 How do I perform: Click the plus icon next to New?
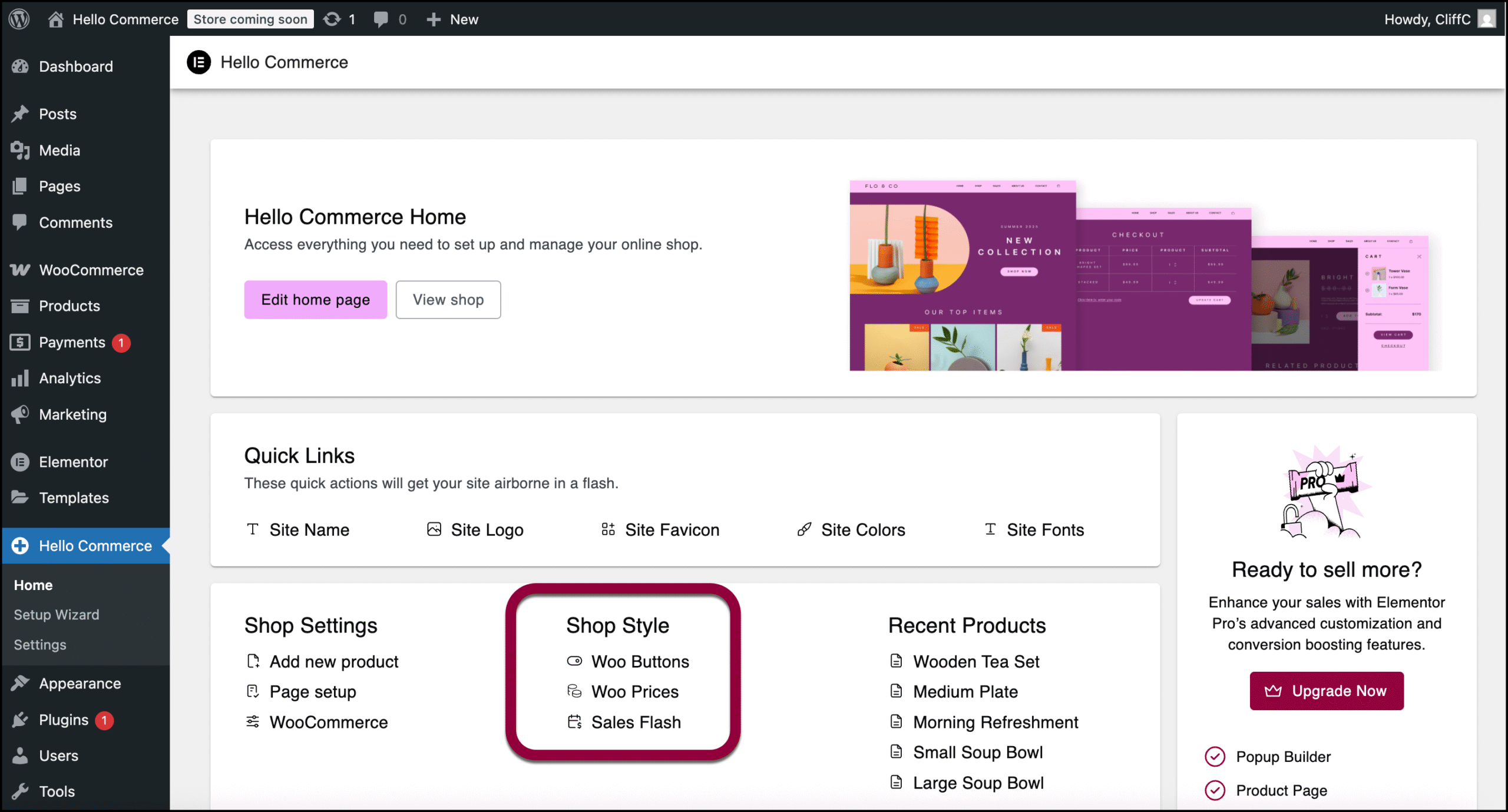[434, 19]
